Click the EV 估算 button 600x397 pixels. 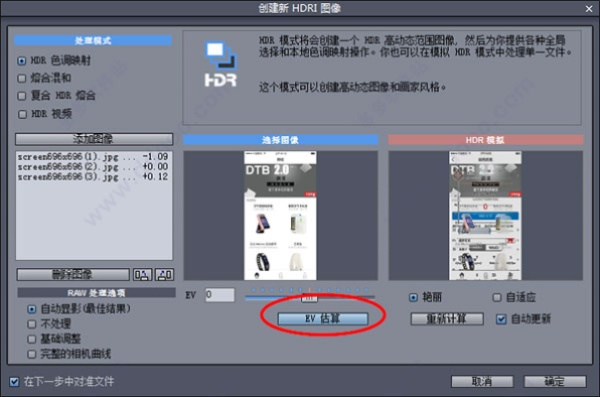[323, 319]
